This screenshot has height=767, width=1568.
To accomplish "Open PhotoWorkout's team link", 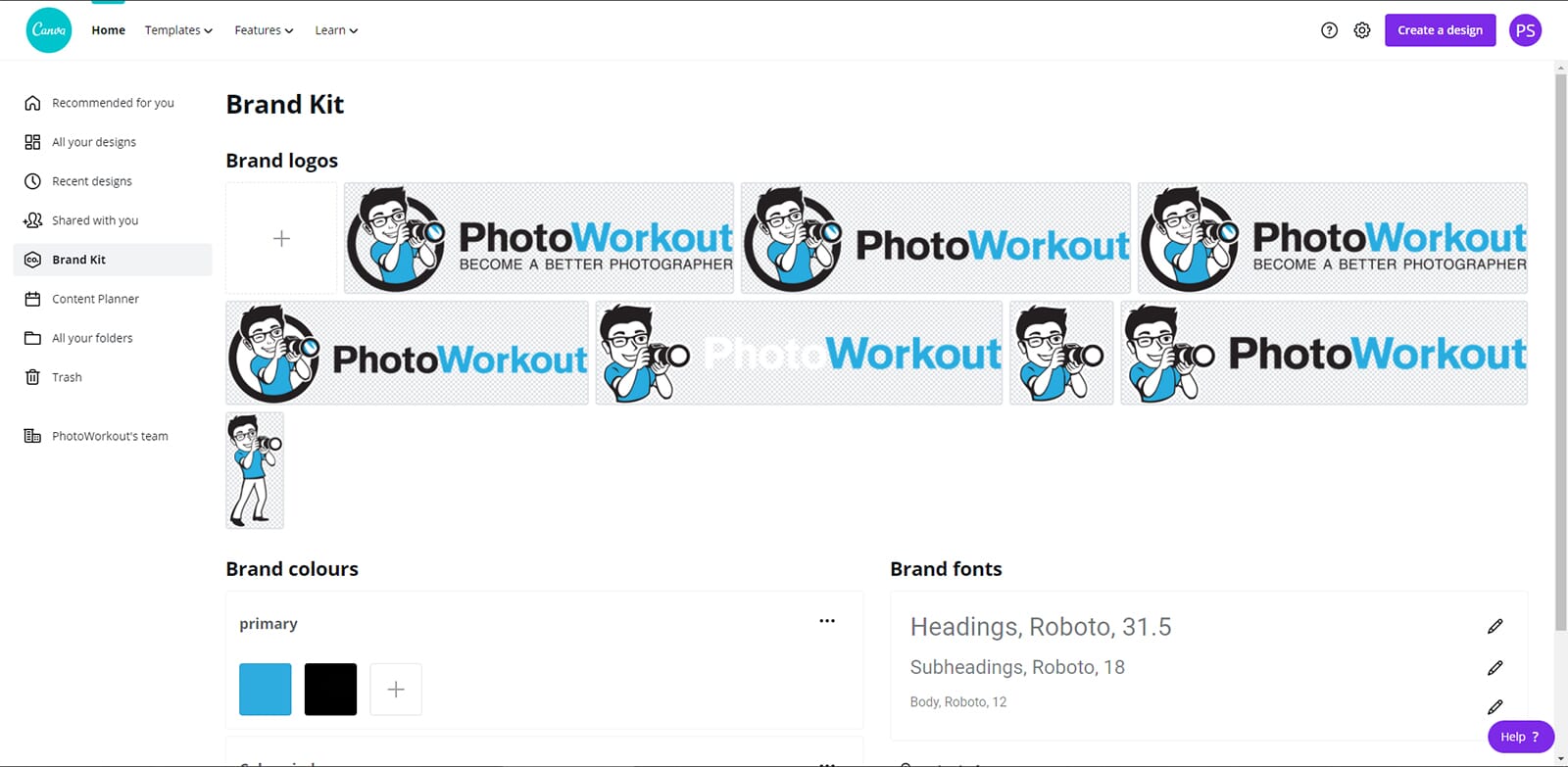I will click(x=110, y=436).
